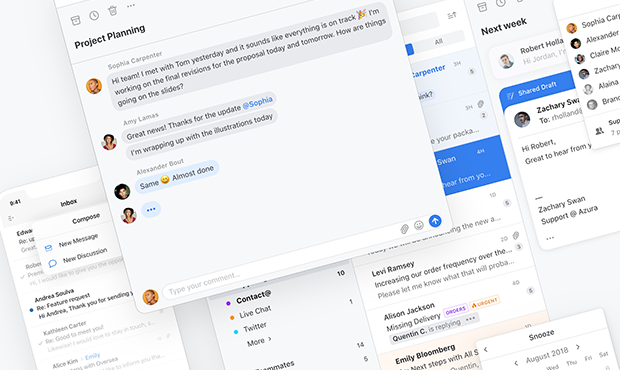Click Sophia Carpenter's avatar in the chat
The height and width of the screenshot is (370, 620).
point(94,86)
